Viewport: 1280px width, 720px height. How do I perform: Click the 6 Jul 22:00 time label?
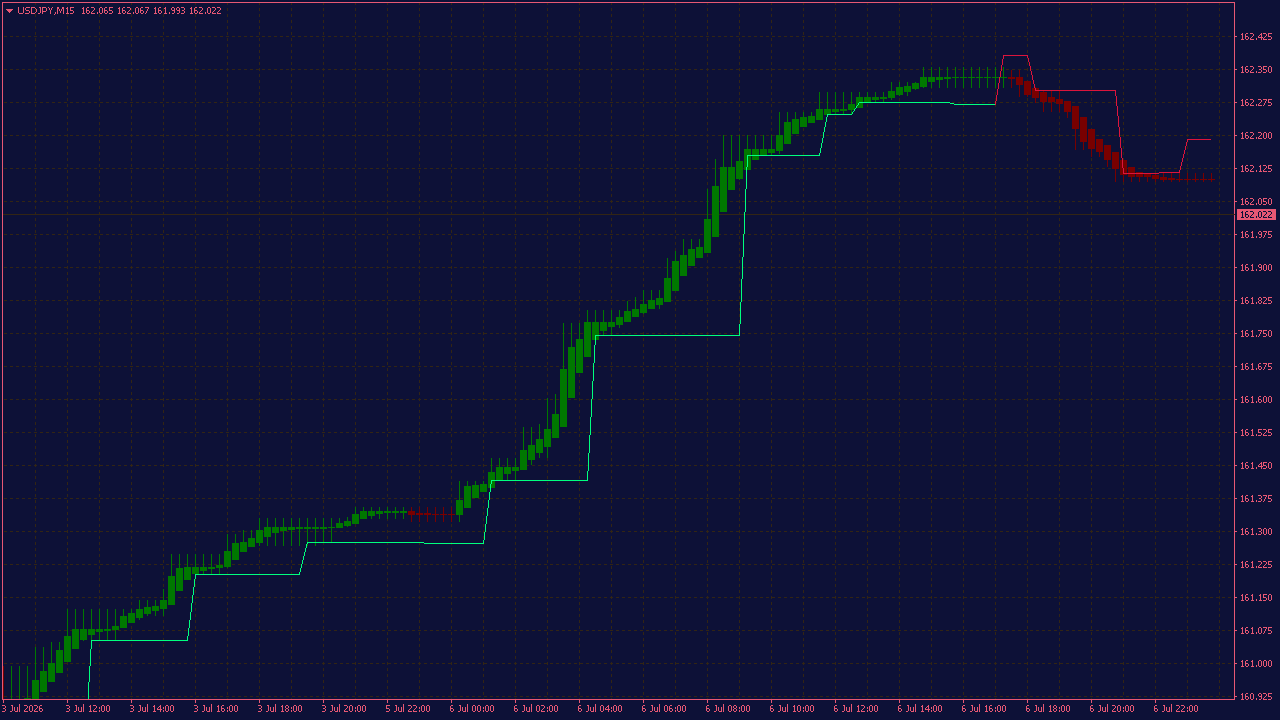1176,709
